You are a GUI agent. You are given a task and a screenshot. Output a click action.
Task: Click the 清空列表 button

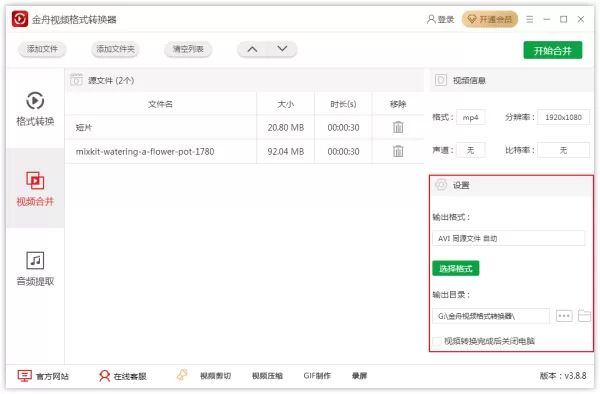point(188,49)
